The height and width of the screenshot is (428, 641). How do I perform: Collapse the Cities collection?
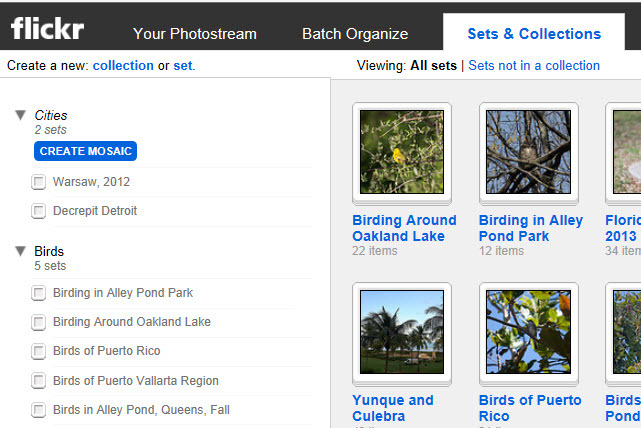point(21,115)
